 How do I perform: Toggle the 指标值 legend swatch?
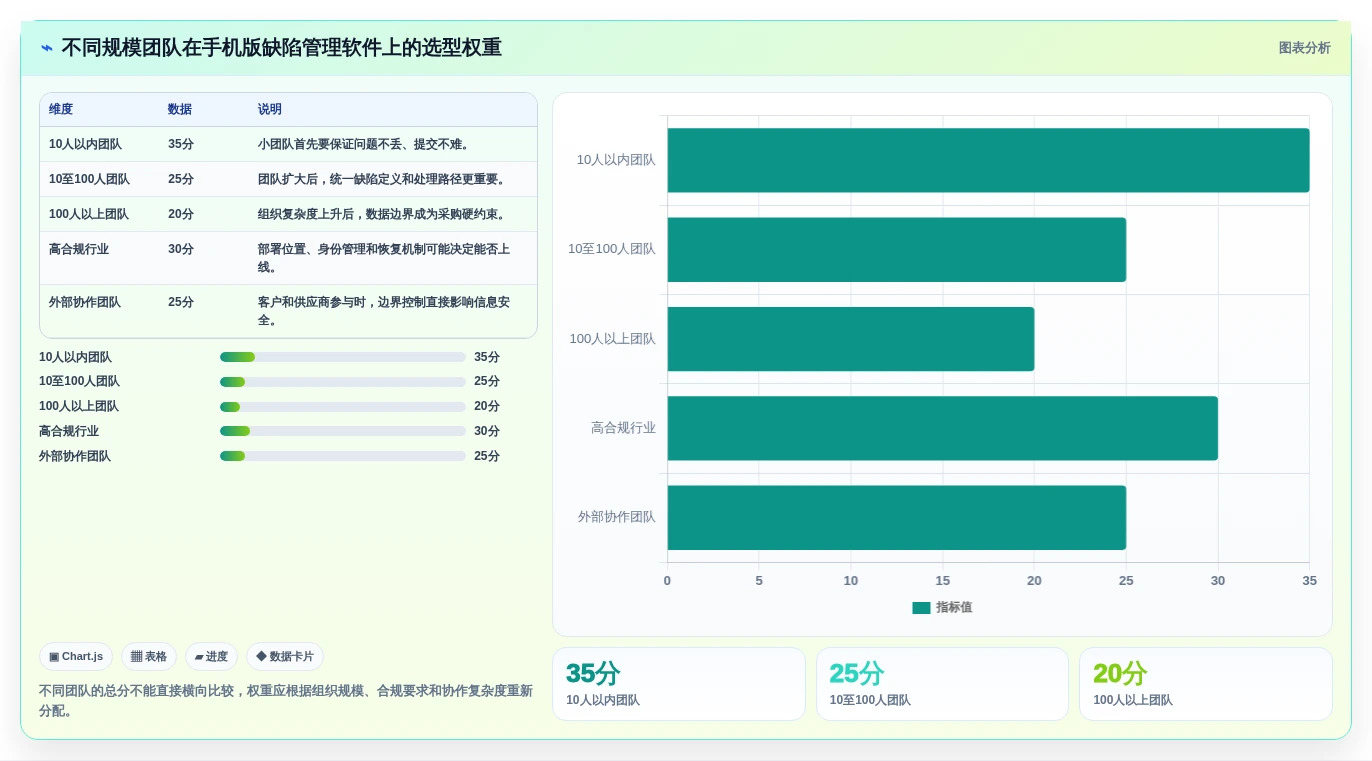click(x=921, y=608)
